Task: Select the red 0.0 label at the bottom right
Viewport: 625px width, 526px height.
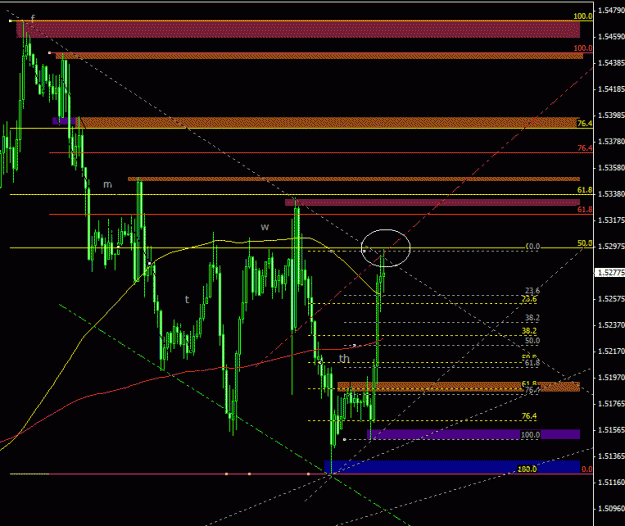Action: point(587,469)
